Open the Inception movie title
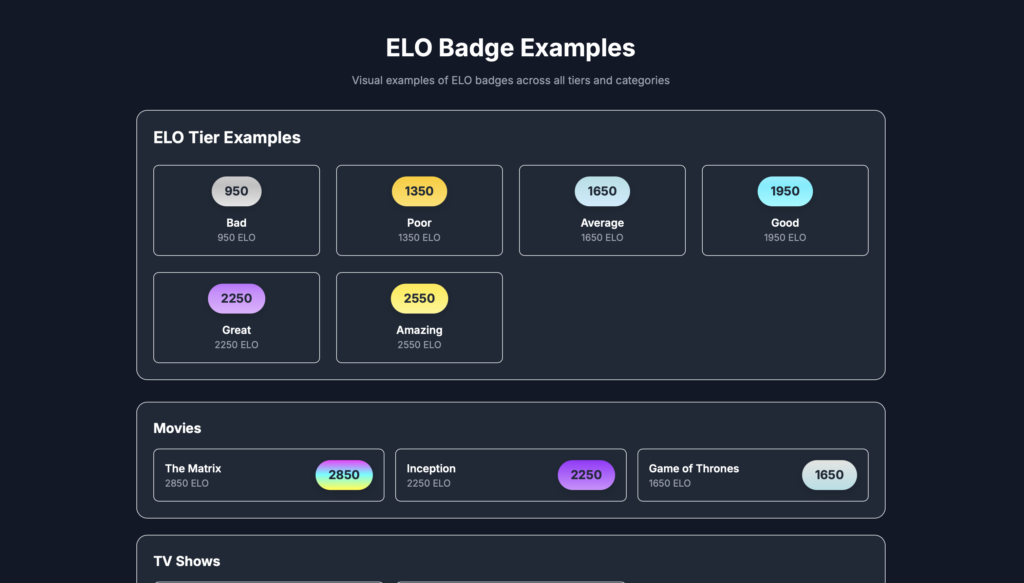1024x583 pixels. tap(431, 468)
